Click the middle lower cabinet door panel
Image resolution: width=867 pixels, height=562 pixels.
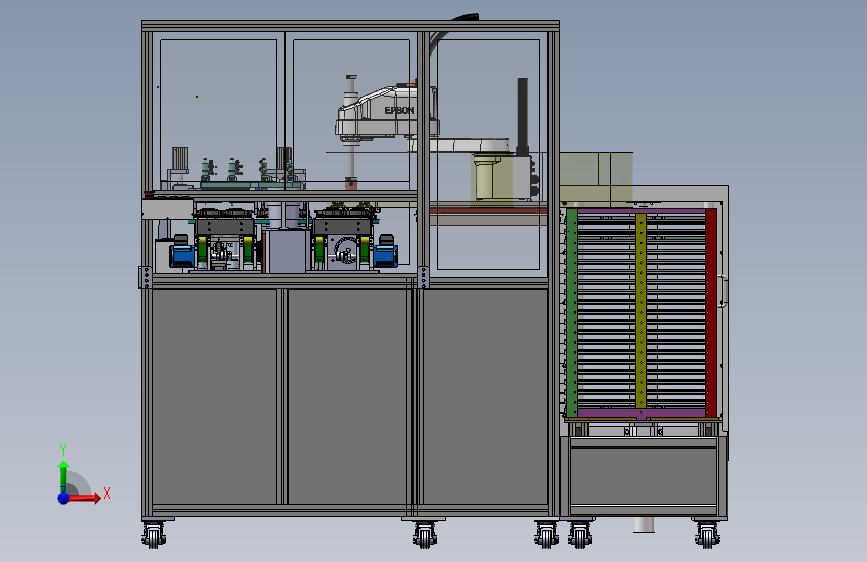coord(347,396)
